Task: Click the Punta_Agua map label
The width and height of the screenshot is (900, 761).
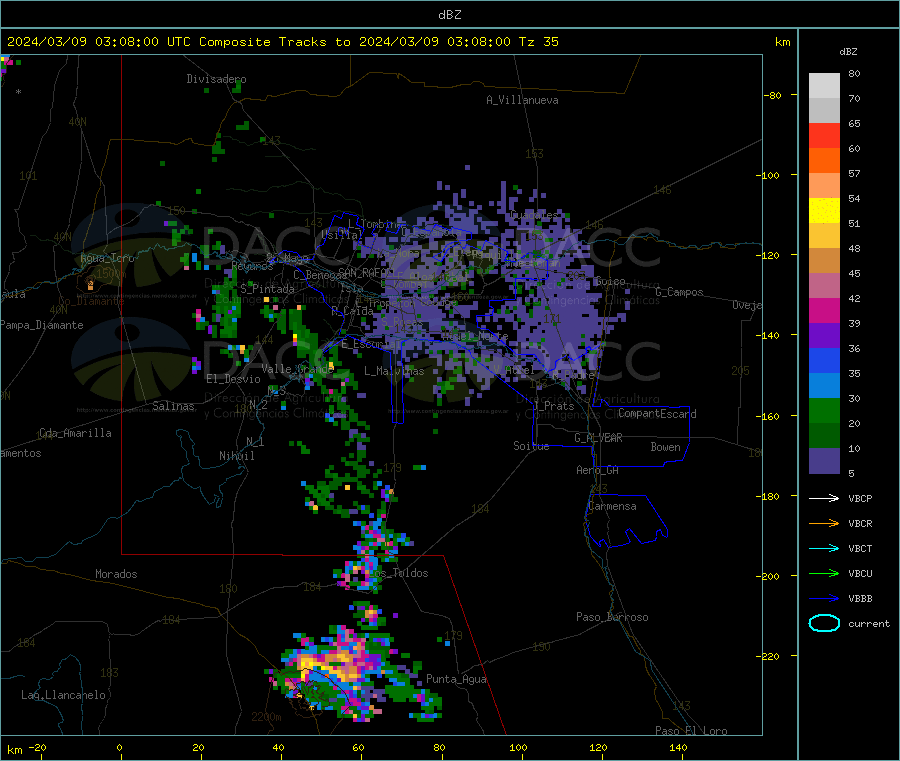Action: tap(456, 679)
